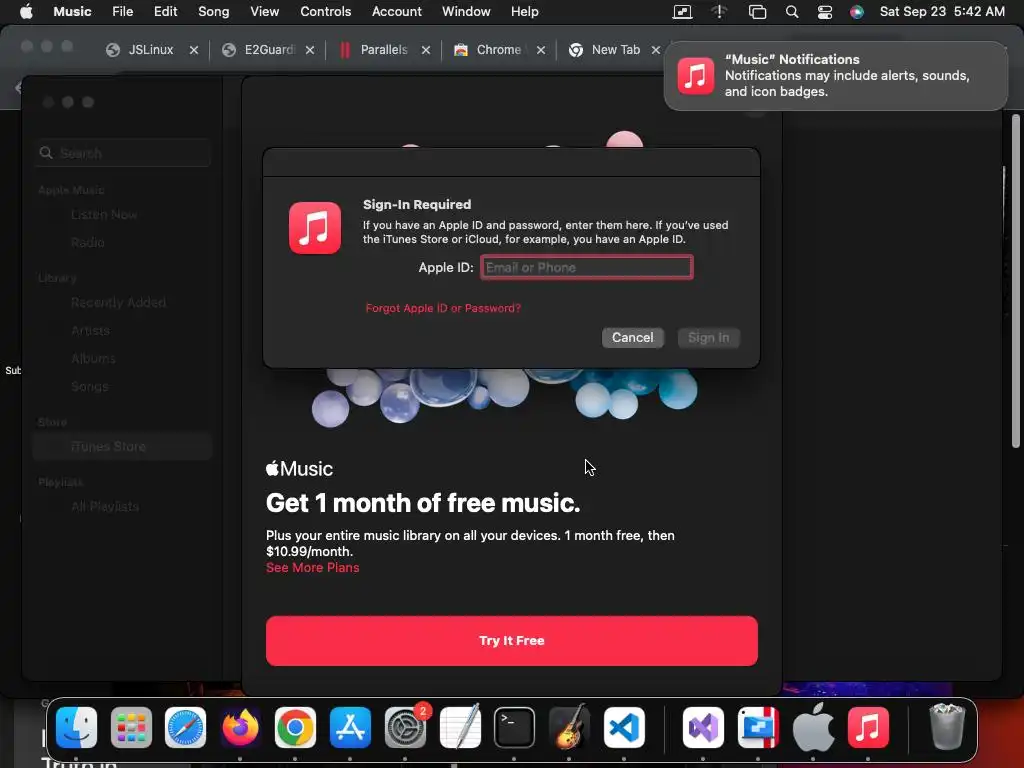Open the Song menu
The height and width of the screenshot is (768, 1024).
click(x=214, y=11)
